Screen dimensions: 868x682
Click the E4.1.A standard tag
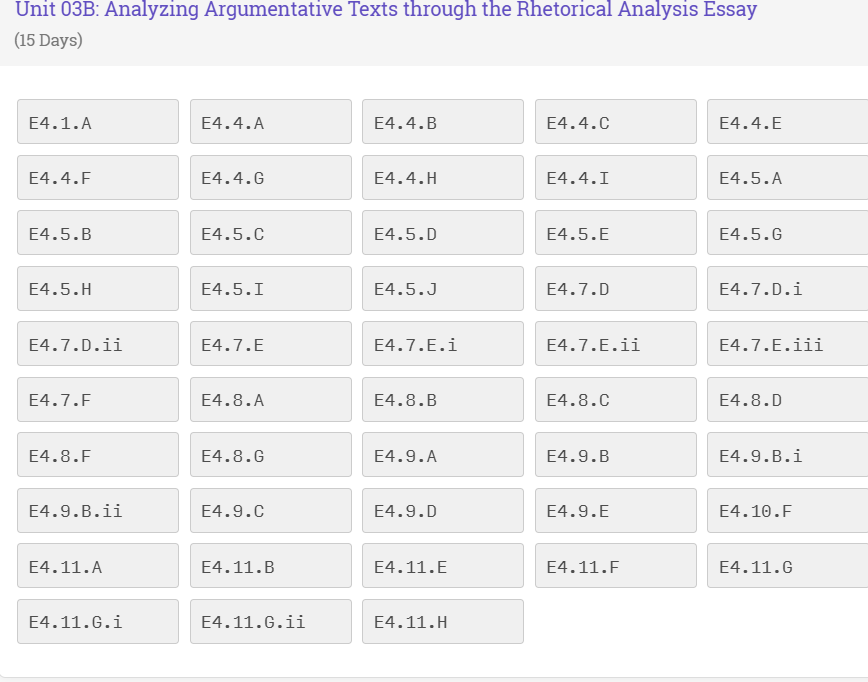98,122
